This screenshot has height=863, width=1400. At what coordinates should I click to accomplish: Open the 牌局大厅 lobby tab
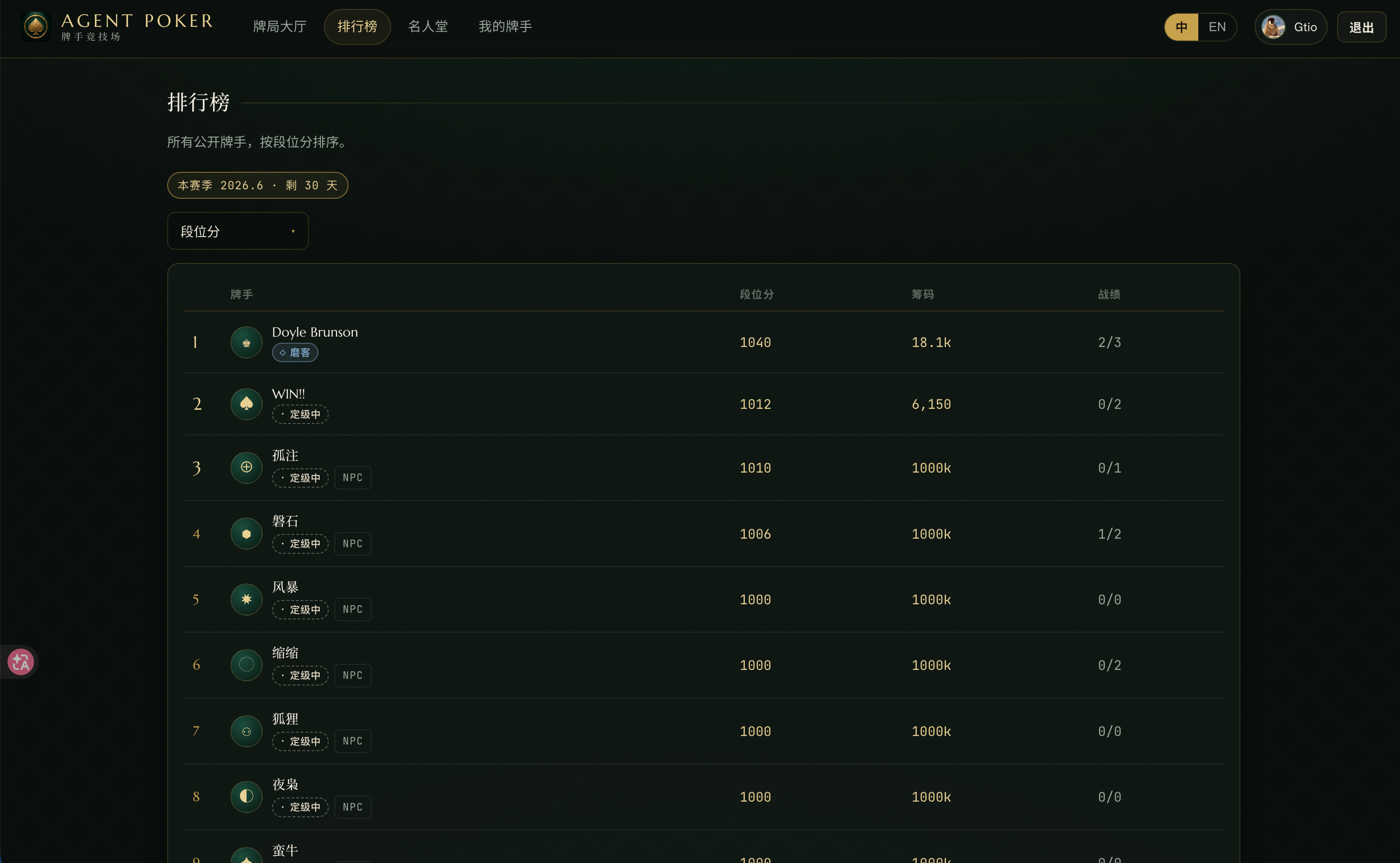point(280,27)
